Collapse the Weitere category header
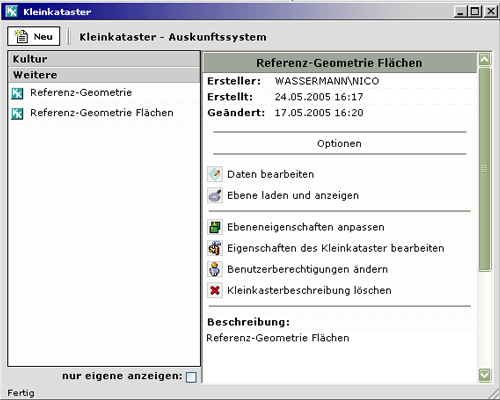 click(104, 75)
